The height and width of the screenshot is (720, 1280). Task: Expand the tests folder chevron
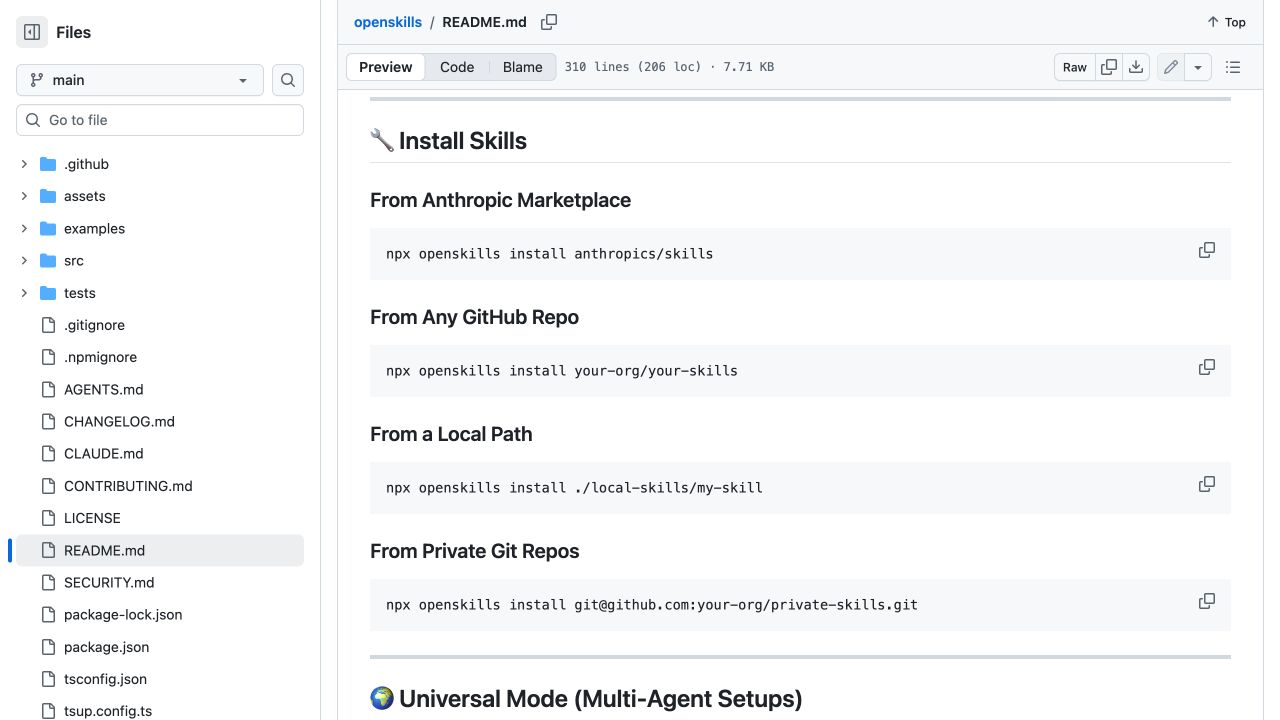click(x=24, y=293)
